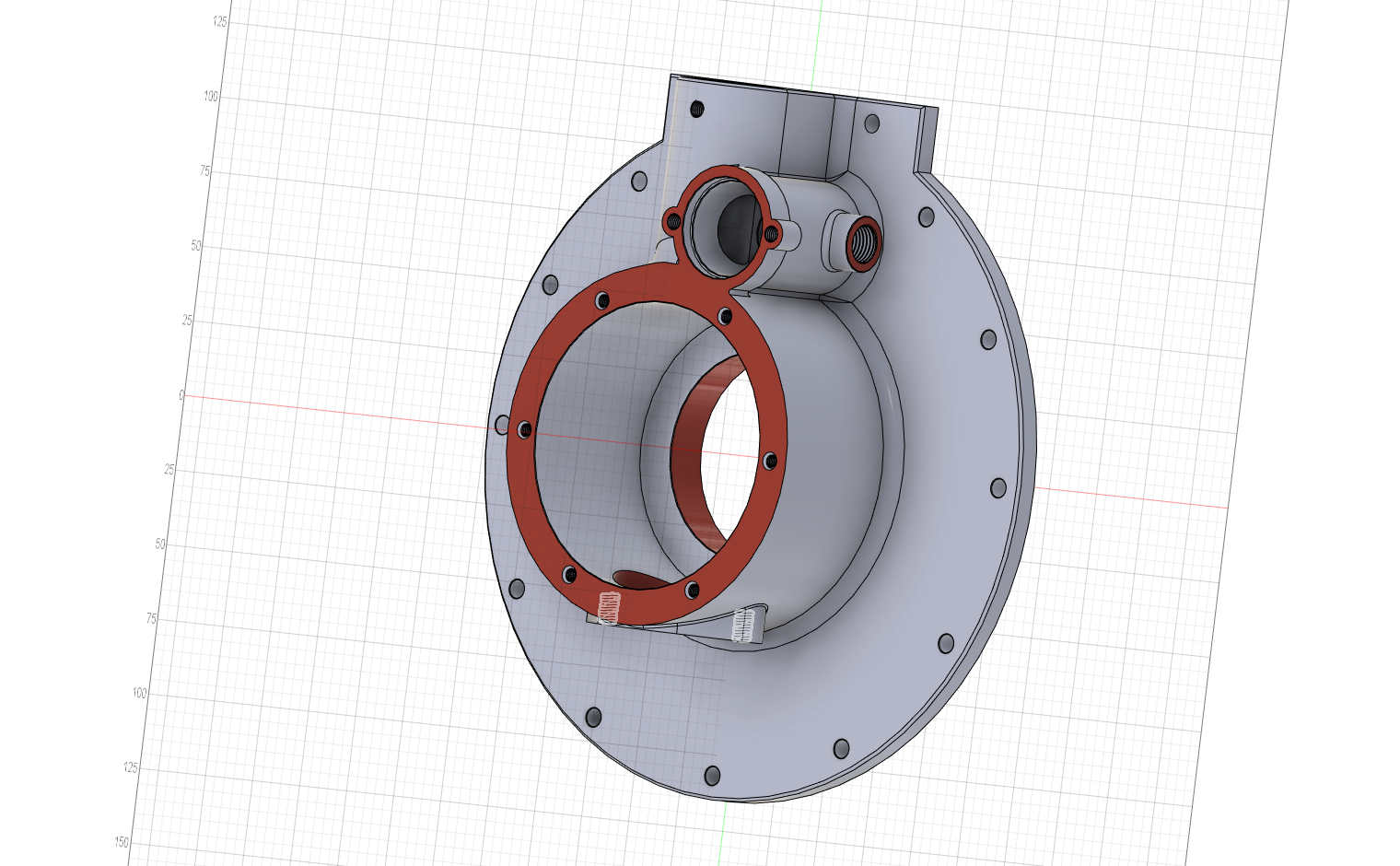Click the "150" ruler label

point(122,842)
